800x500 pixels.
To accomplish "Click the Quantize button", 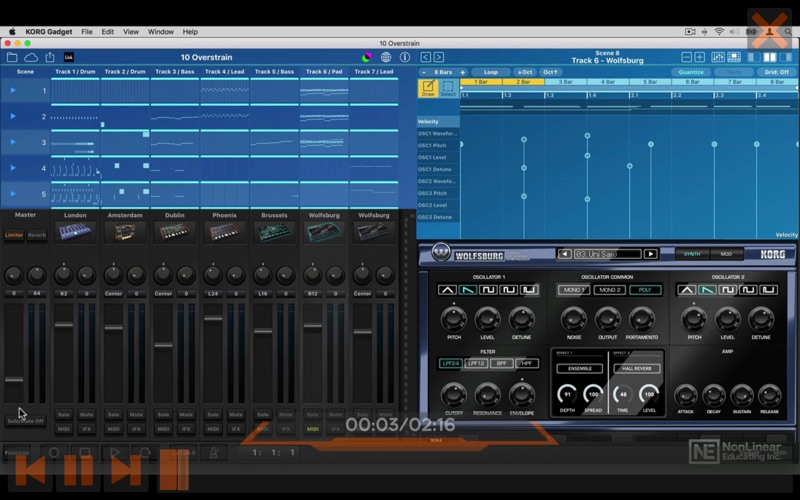I will (x=691, y=72).
